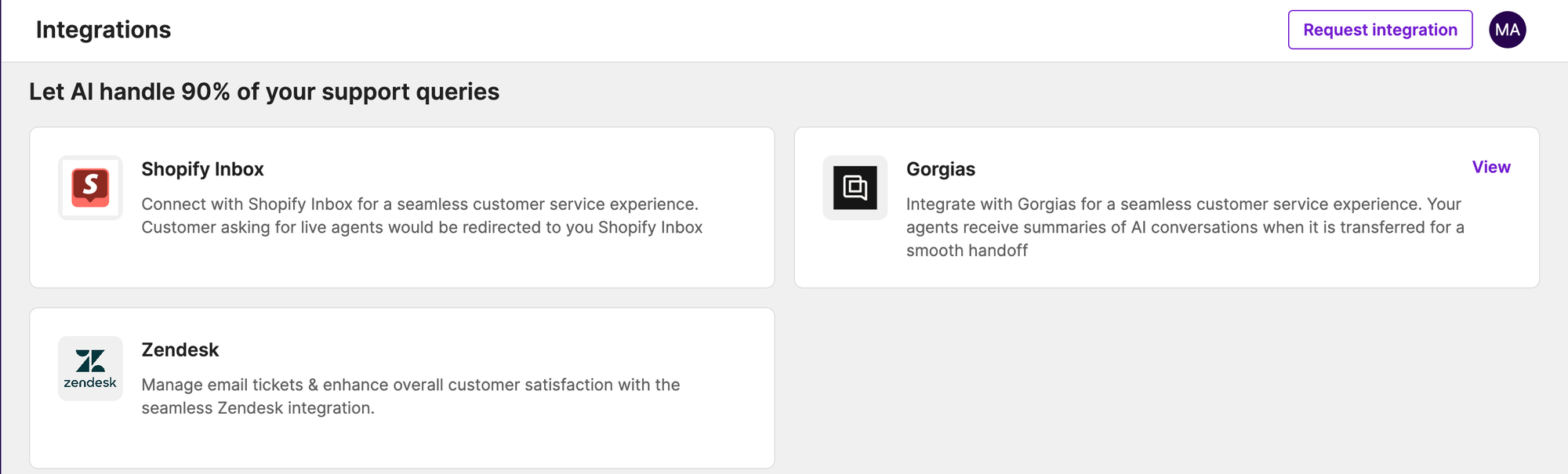
Task: Select the Gorgias integration card
Action: (x=1168, y=208)
